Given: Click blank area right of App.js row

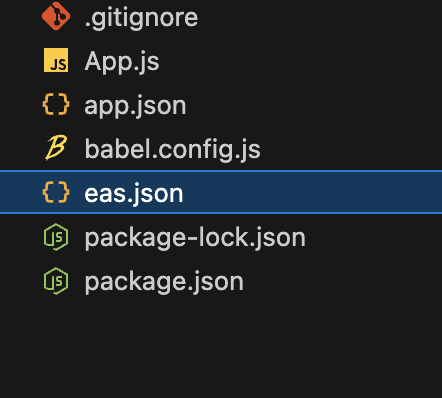Looking at the screenshot, I should coord(300,60).
